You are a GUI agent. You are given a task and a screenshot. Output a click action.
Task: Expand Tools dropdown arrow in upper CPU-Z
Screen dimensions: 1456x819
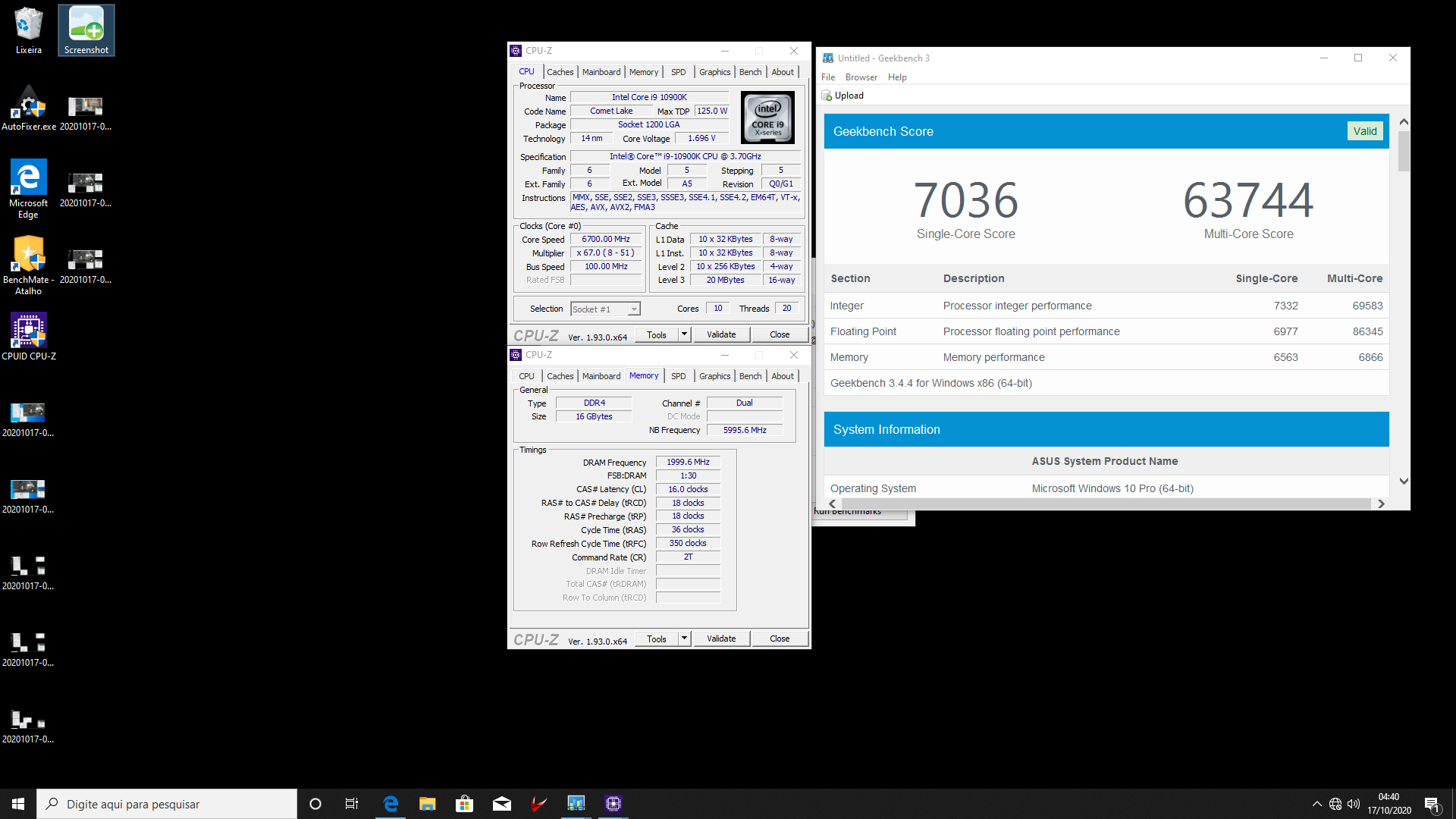pos(684,334)
